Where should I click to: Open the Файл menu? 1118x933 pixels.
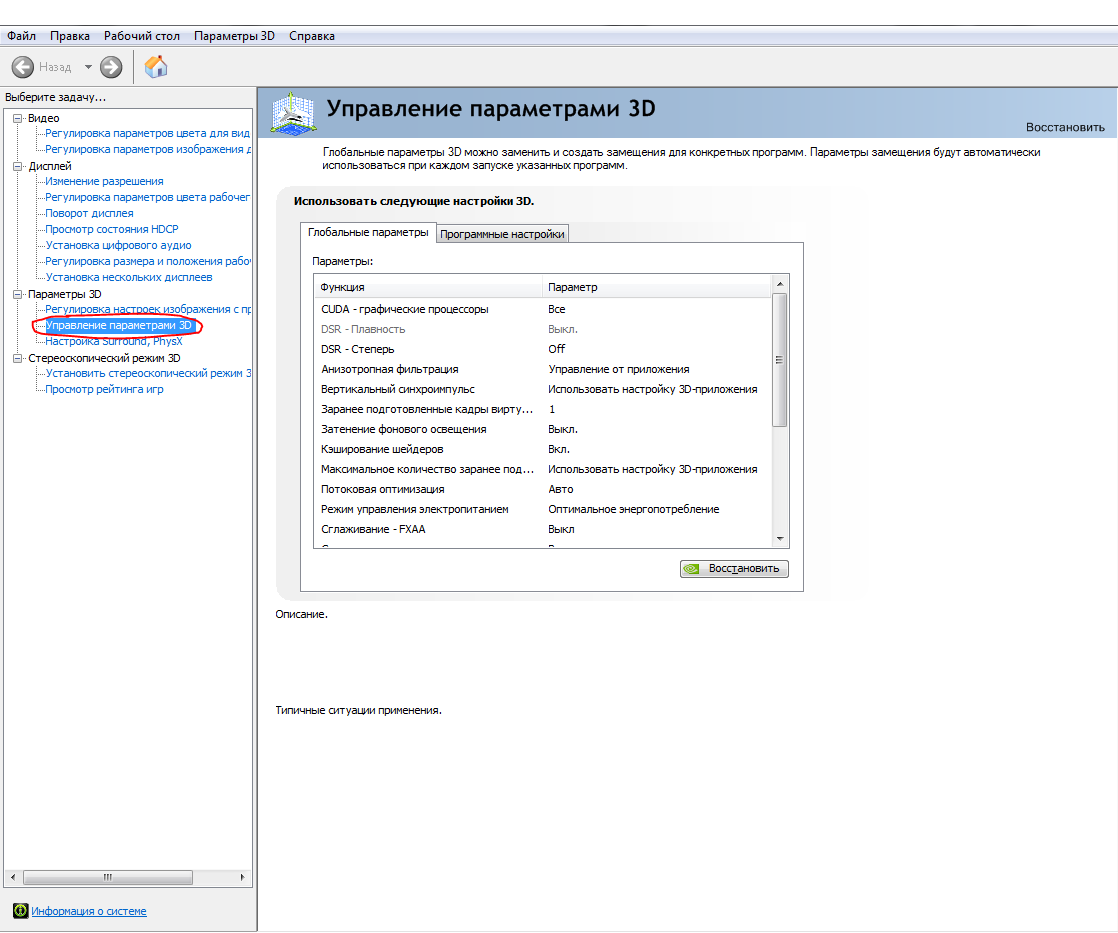tap(21, 36)
